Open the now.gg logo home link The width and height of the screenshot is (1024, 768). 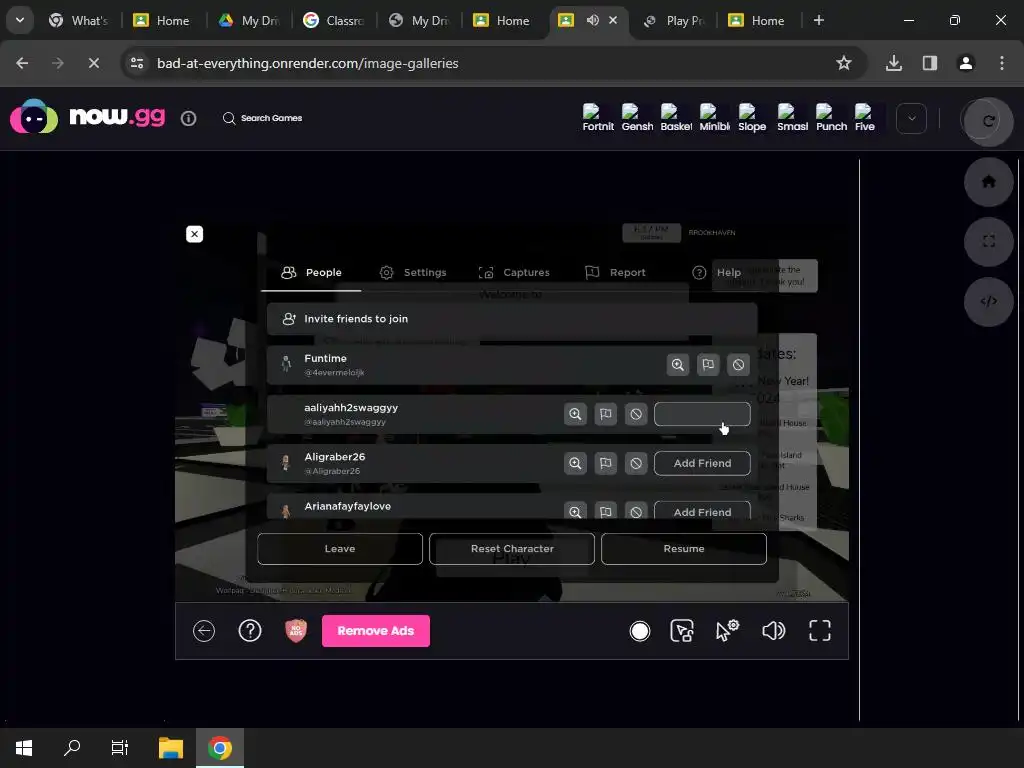tap(88, 117)
